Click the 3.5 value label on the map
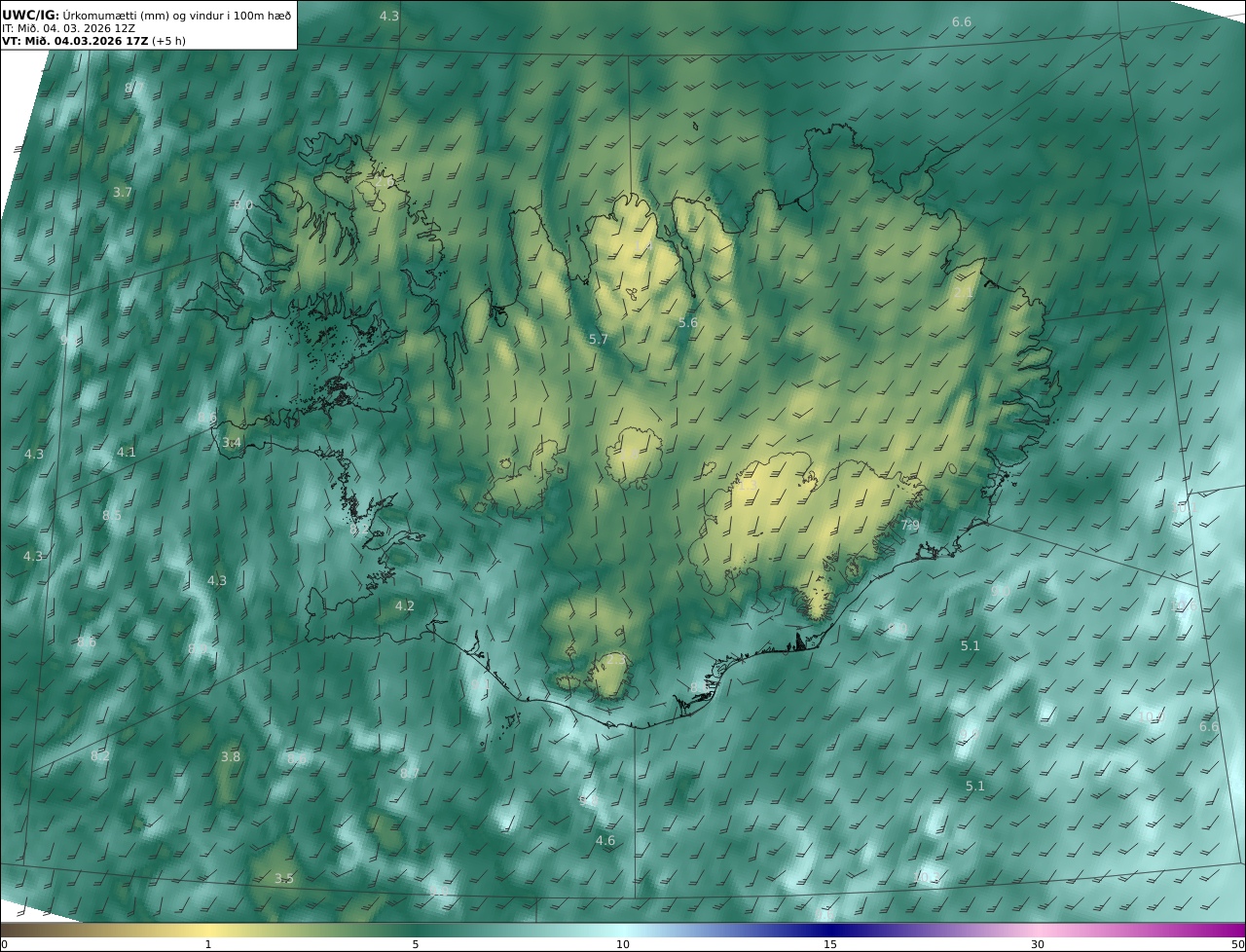Image resolution: width=1246 pixels, height=952 pixels. point(283,879)
